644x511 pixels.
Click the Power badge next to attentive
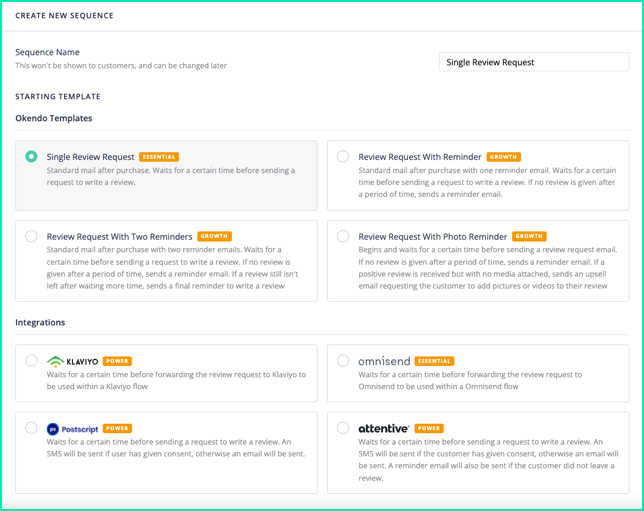pos(429,428)
